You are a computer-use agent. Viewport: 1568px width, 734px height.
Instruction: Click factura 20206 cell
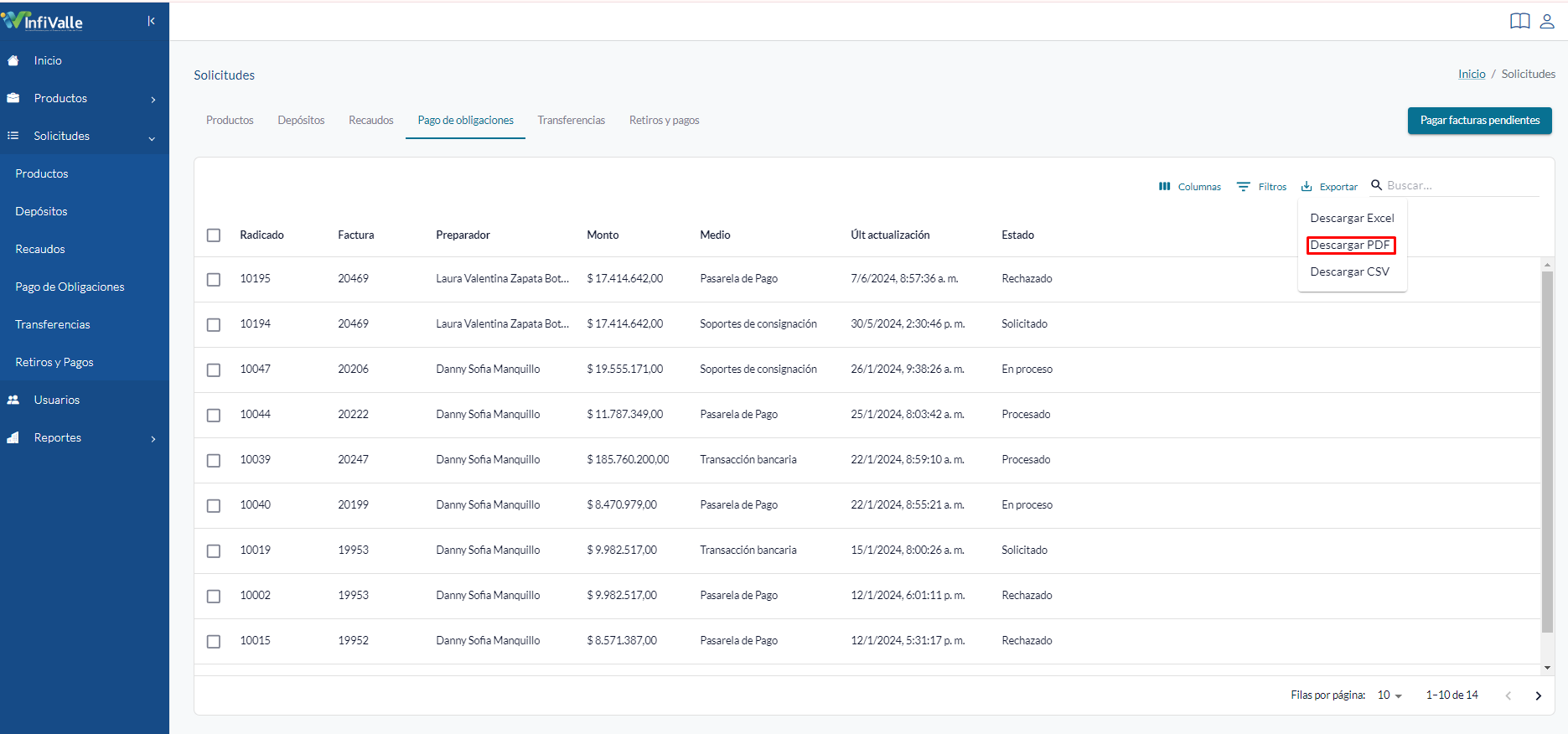(353, 370)
